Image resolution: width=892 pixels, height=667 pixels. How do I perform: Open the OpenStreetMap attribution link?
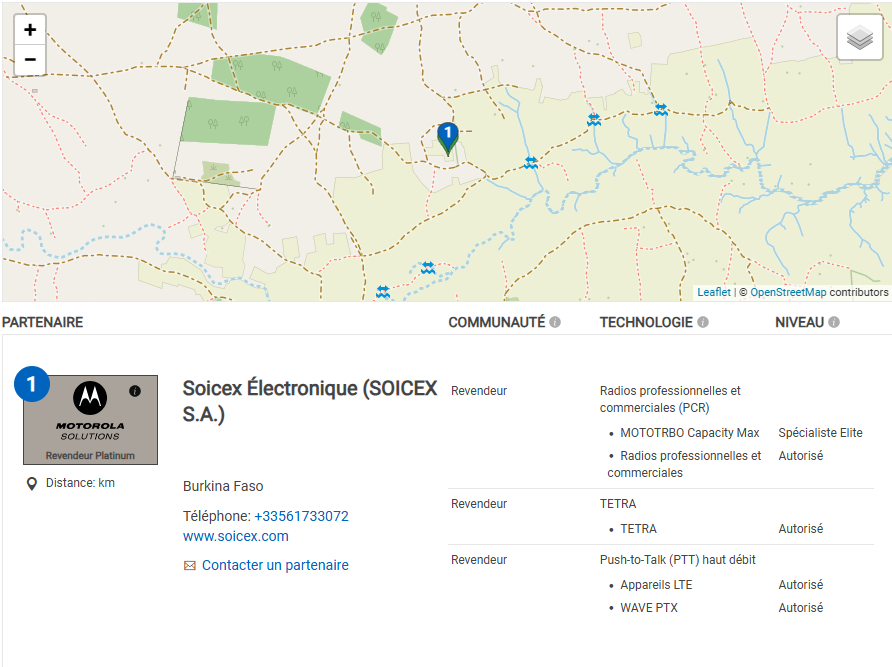pyautogui.click(x=788, y=292)
